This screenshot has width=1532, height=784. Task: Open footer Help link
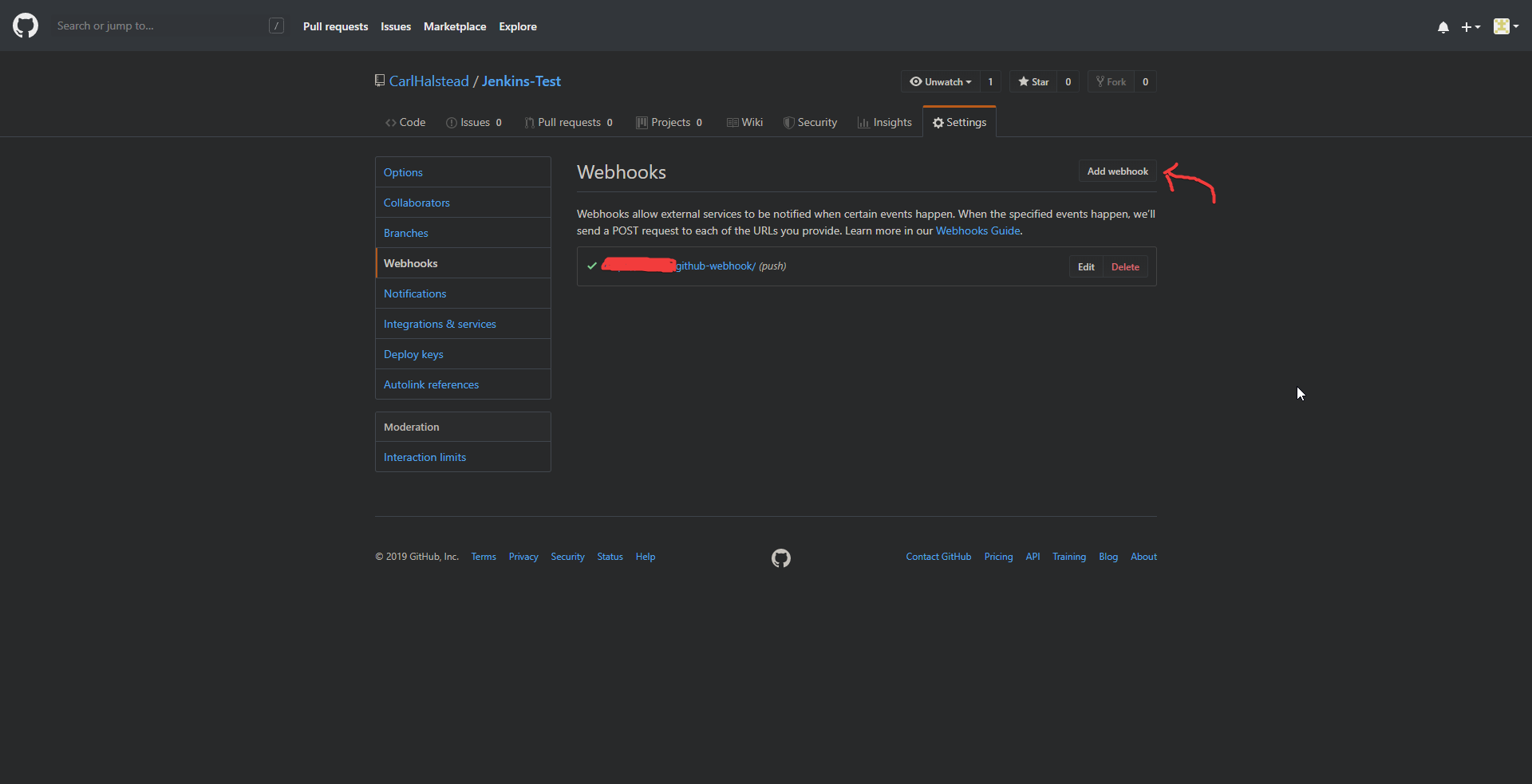(x=646, y=557)
